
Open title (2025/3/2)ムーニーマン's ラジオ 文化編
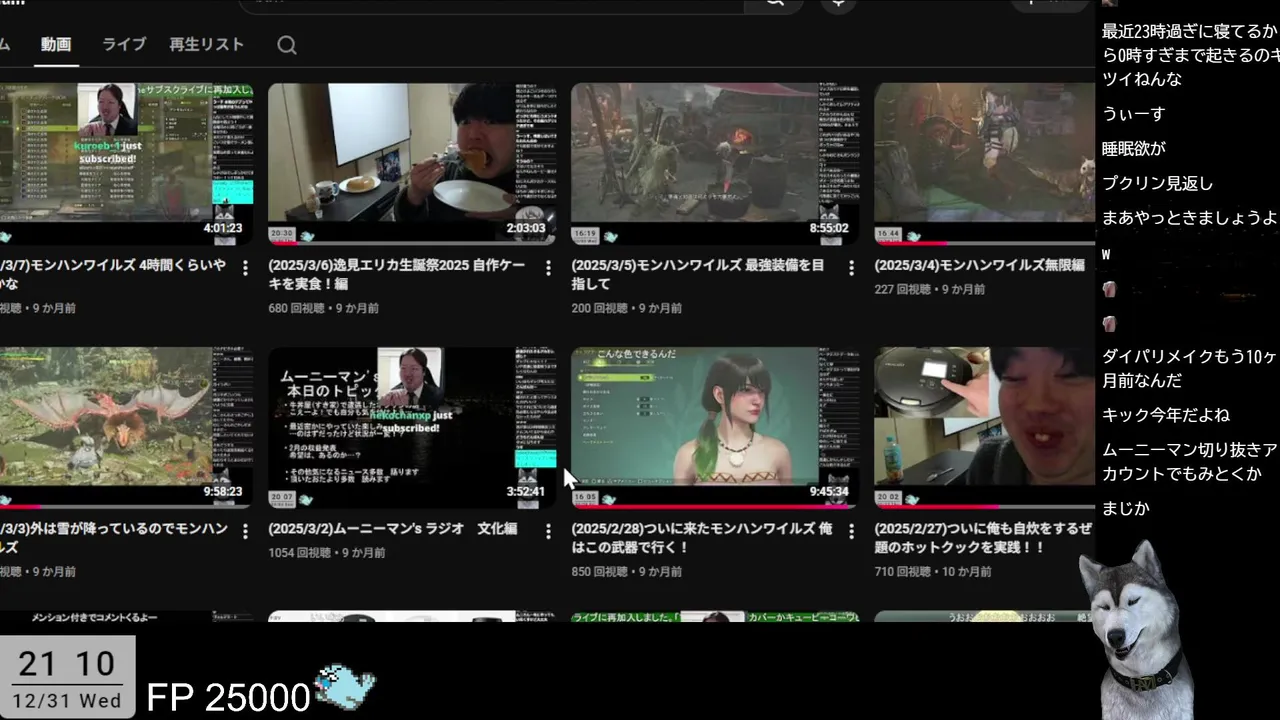(392, 529)
